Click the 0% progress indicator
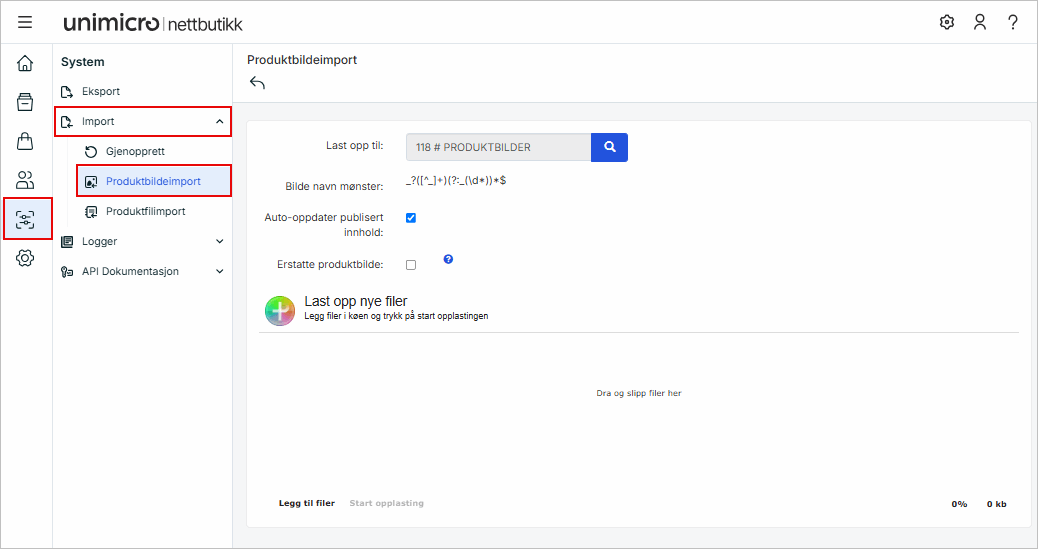This screenshot has height=549, width=1038. tap(959, 505)
